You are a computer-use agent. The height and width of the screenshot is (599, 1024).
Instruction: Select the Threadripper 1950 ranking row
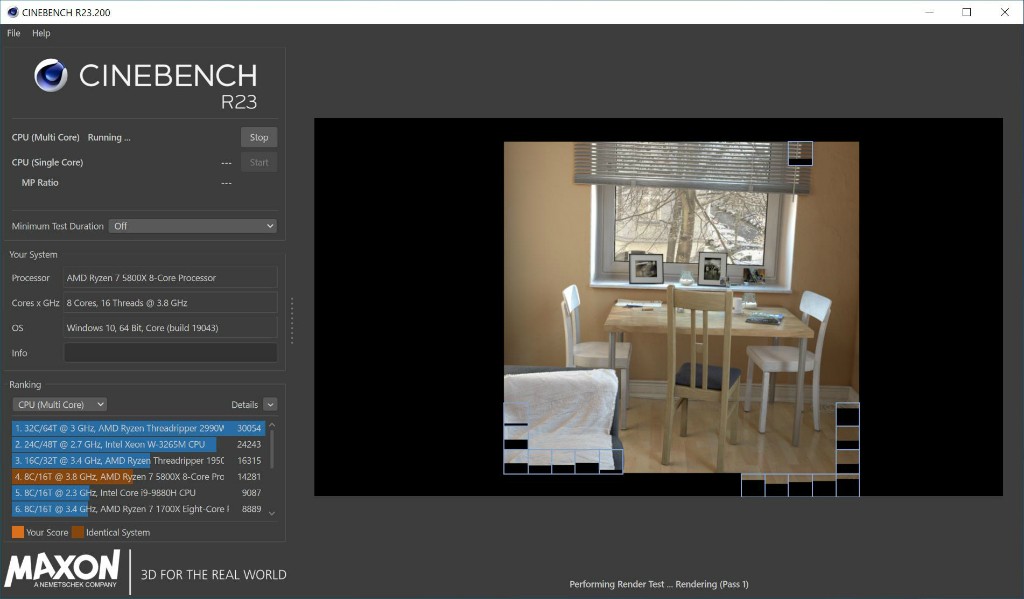pyautogui.click(x=138, y=461)
